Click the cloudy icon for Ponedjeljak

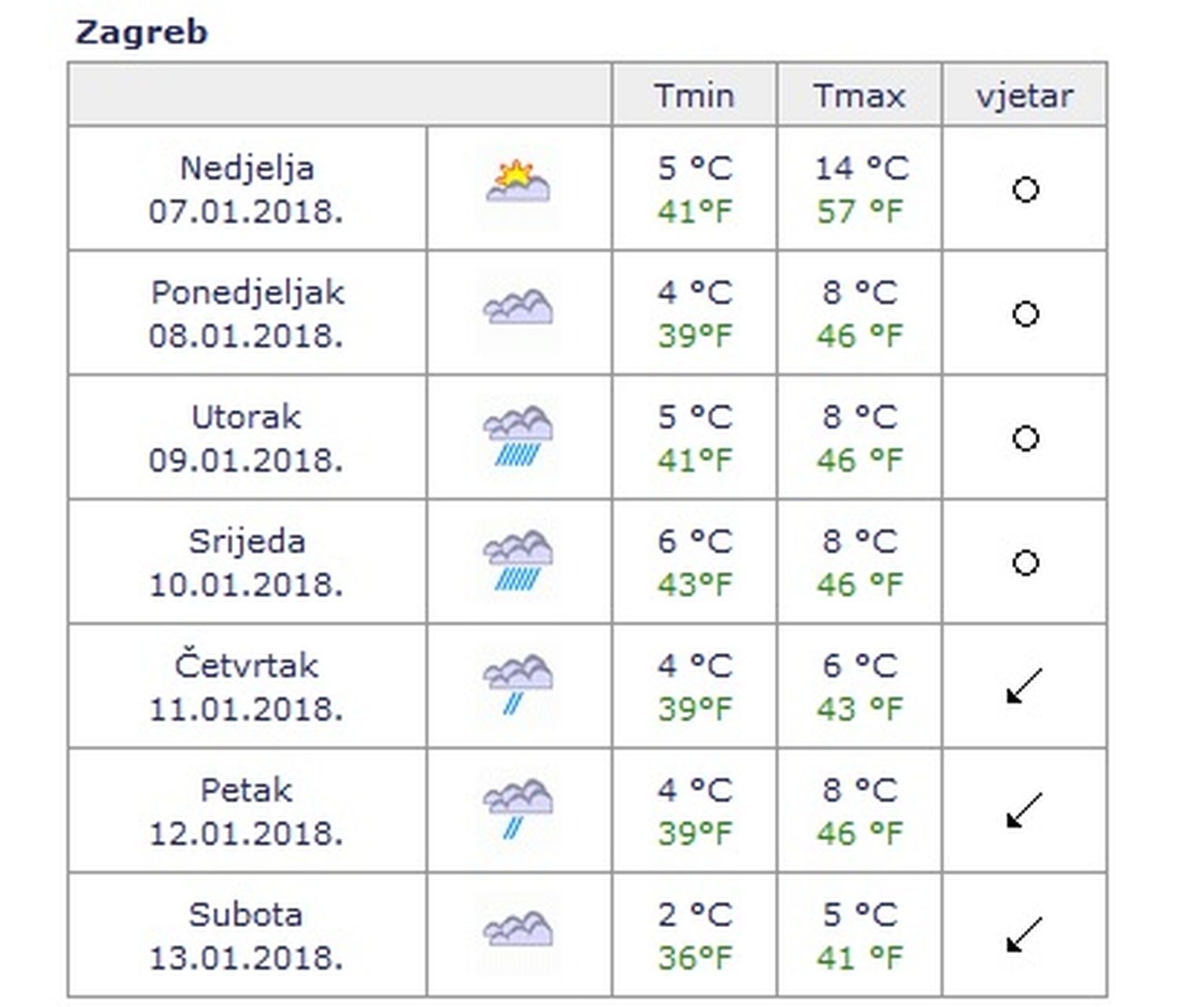pyautogui.click(x=518, y=307)
